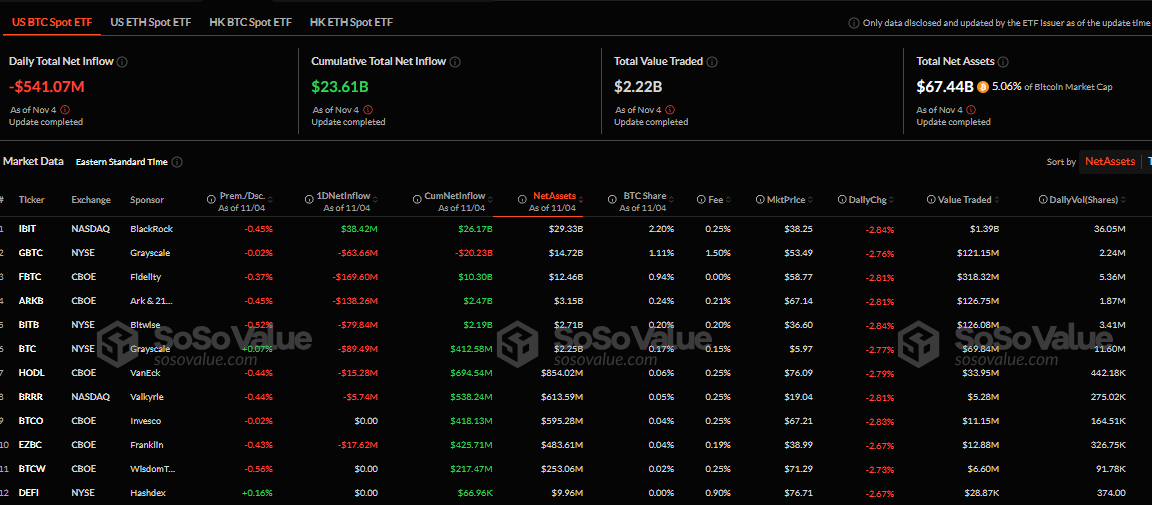The height and width of the screenshot is (505, 1152).
Task: Click red alert icon under Cumulative Total Net Inflow
Action: coord(367,110)
